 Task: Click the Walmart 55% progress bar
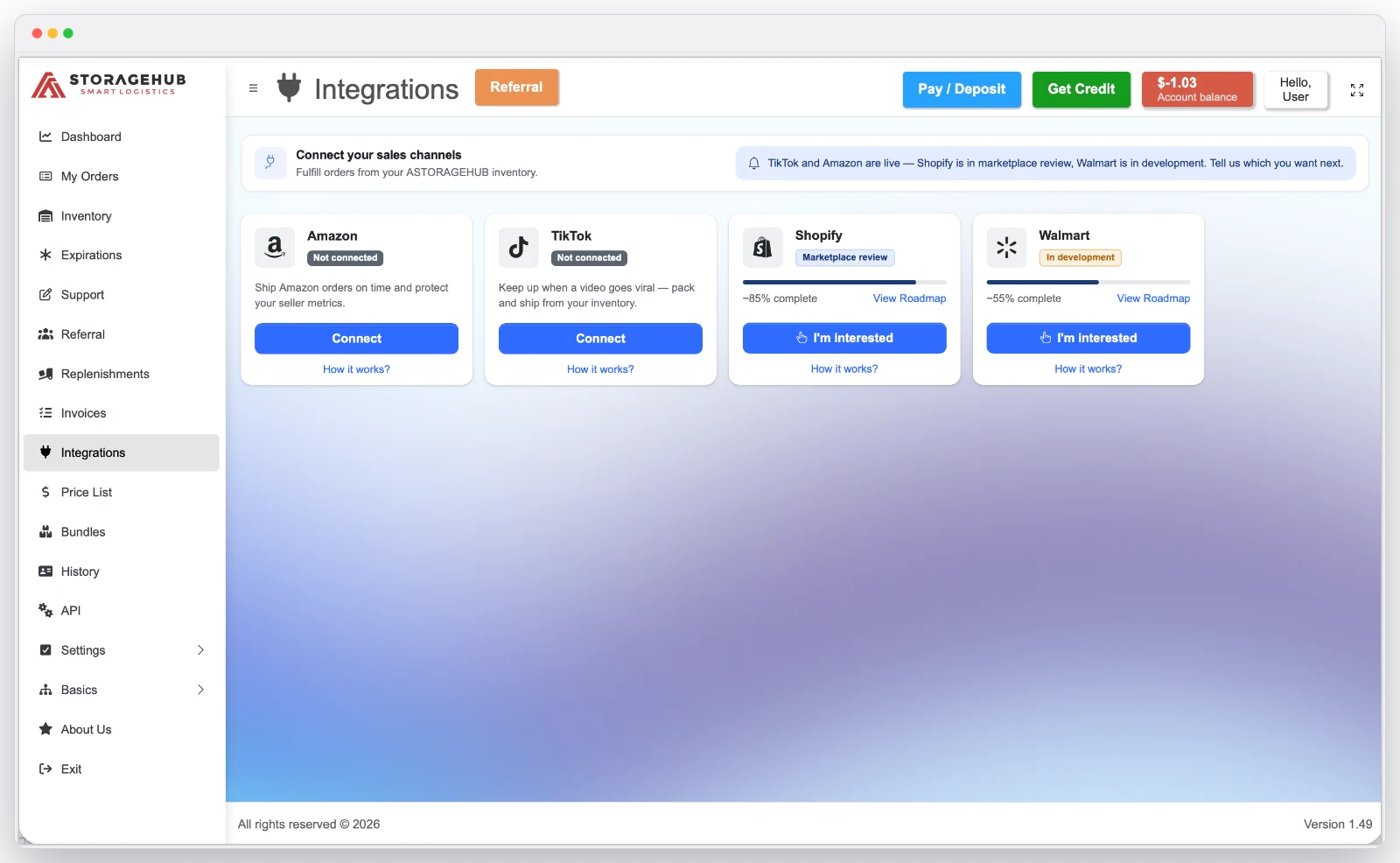tap(1088, 282)
